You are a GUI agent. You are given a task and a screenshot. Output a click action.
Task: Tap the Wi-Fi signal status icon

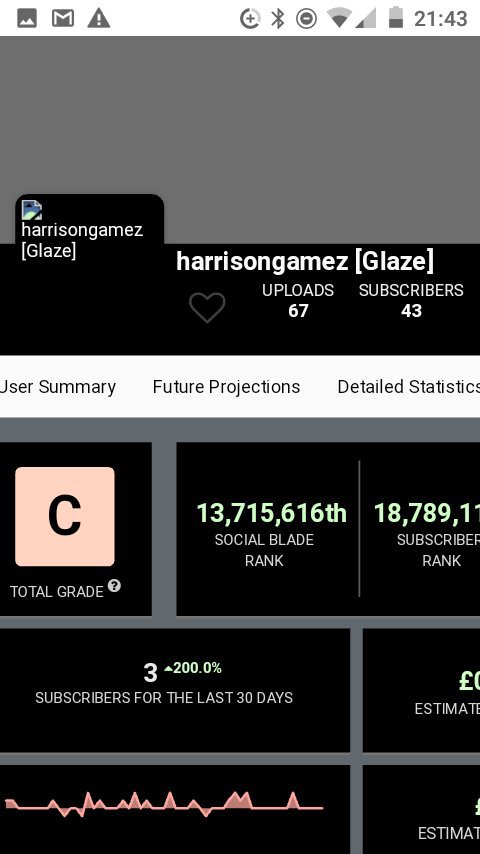pyautogui.click(x=338, y=19)
